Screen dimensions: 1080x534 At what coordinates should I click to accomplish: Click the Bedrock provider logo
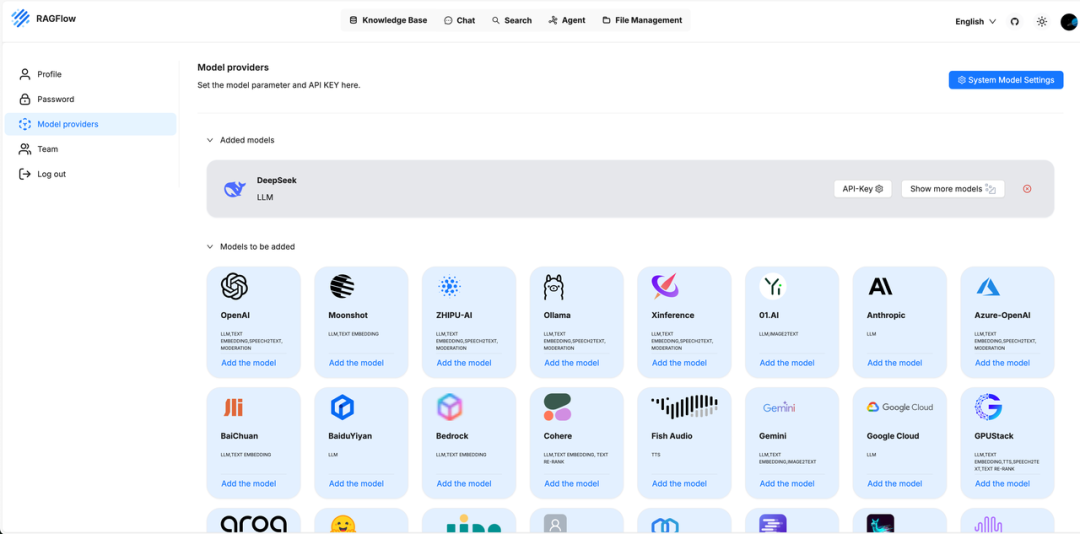450,407
